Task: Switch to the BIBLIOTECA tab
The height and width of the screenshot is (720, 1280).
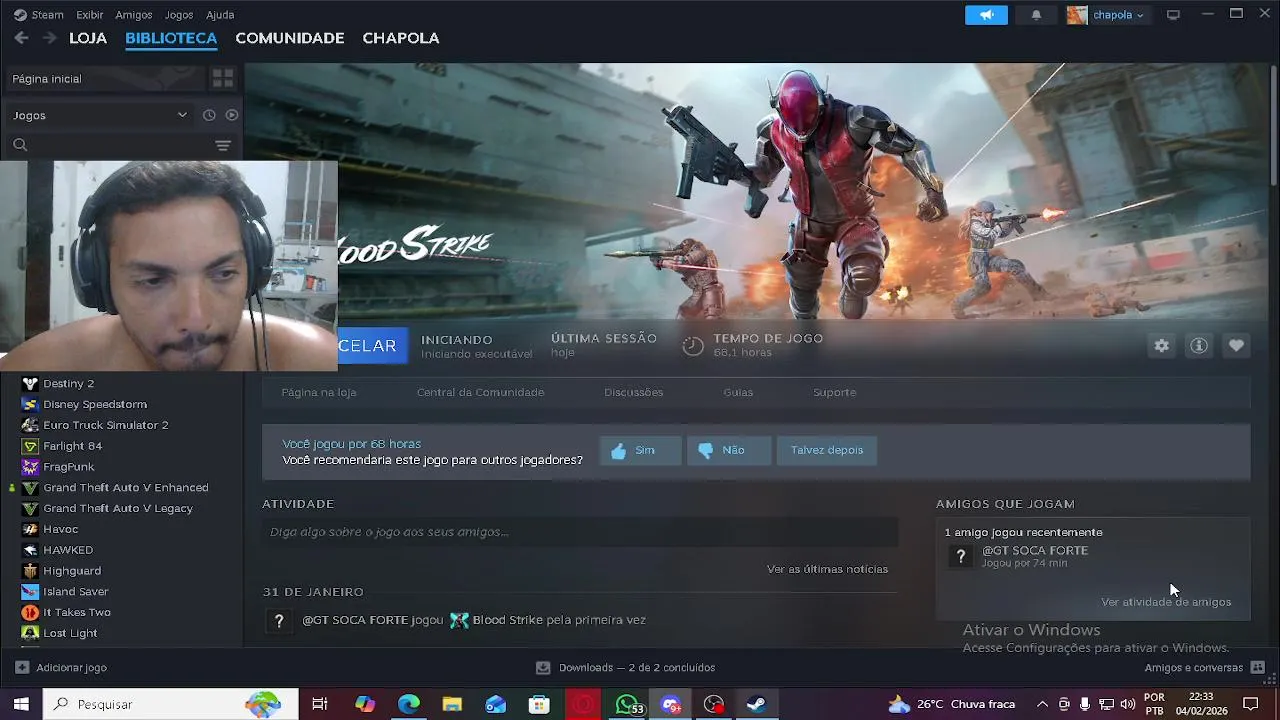Action: point(171,38)
